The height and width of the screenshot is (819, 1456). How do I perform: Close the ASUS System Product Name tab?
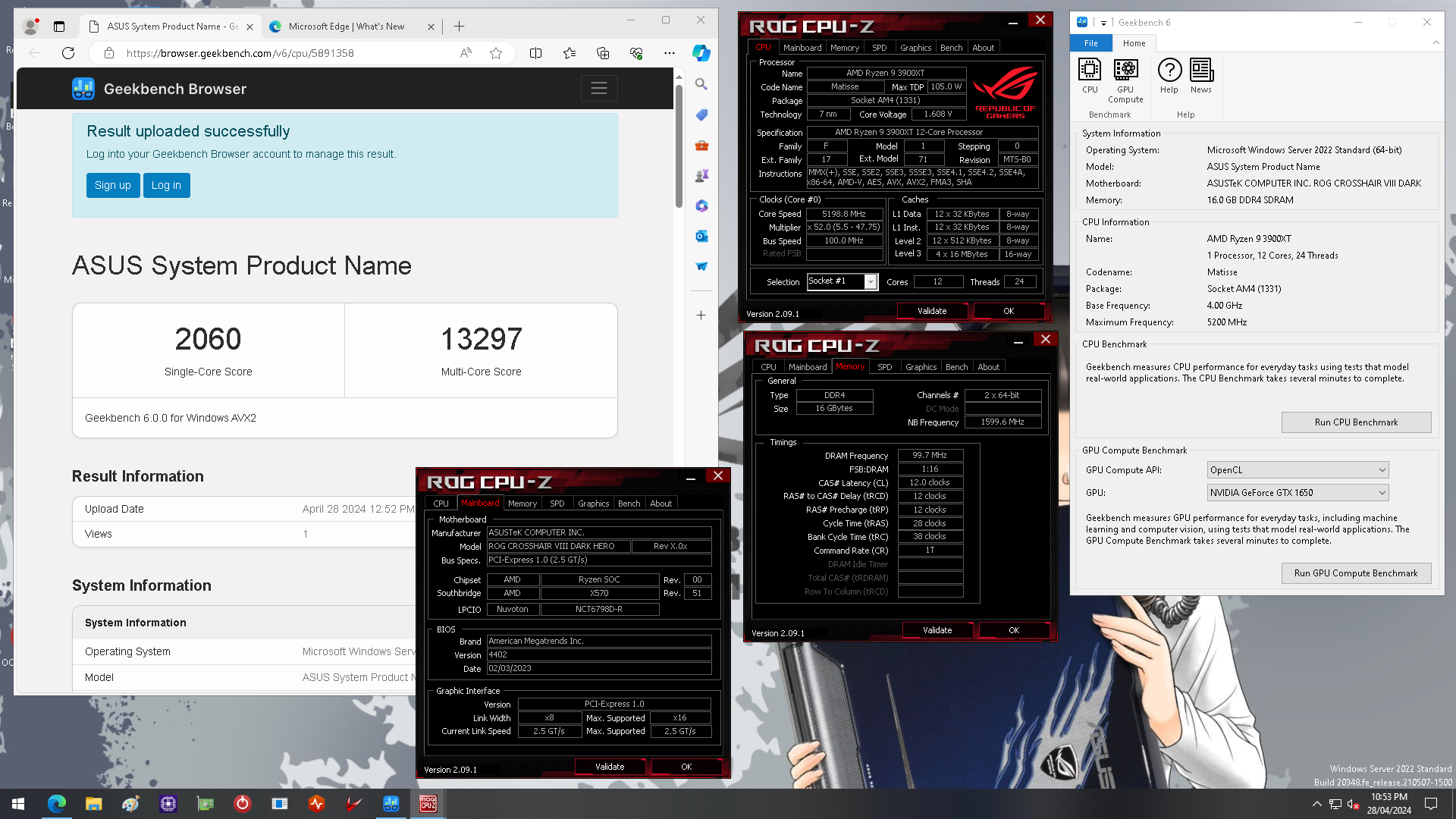click(249, 27)
